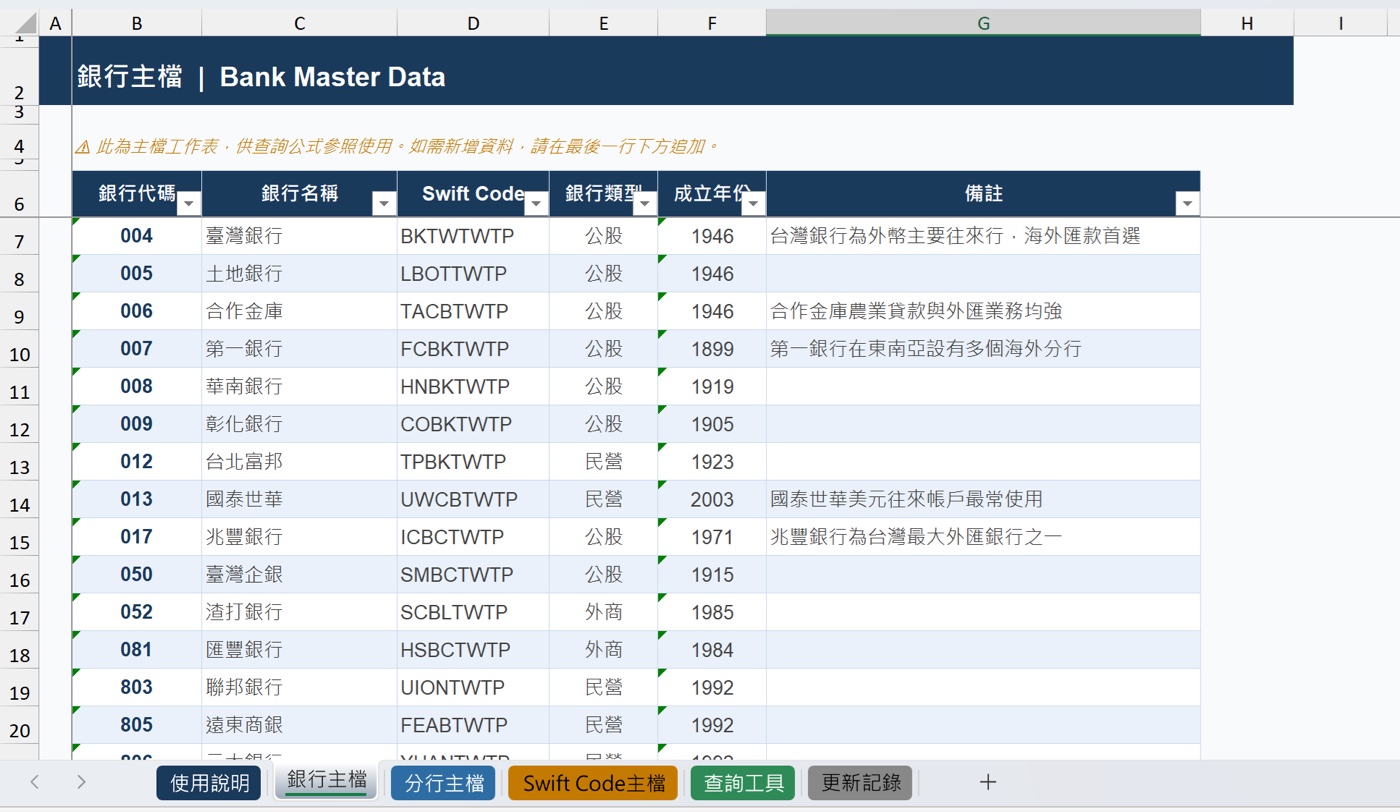Switch to the 分行主檔 sheet tab

[443, 783]
